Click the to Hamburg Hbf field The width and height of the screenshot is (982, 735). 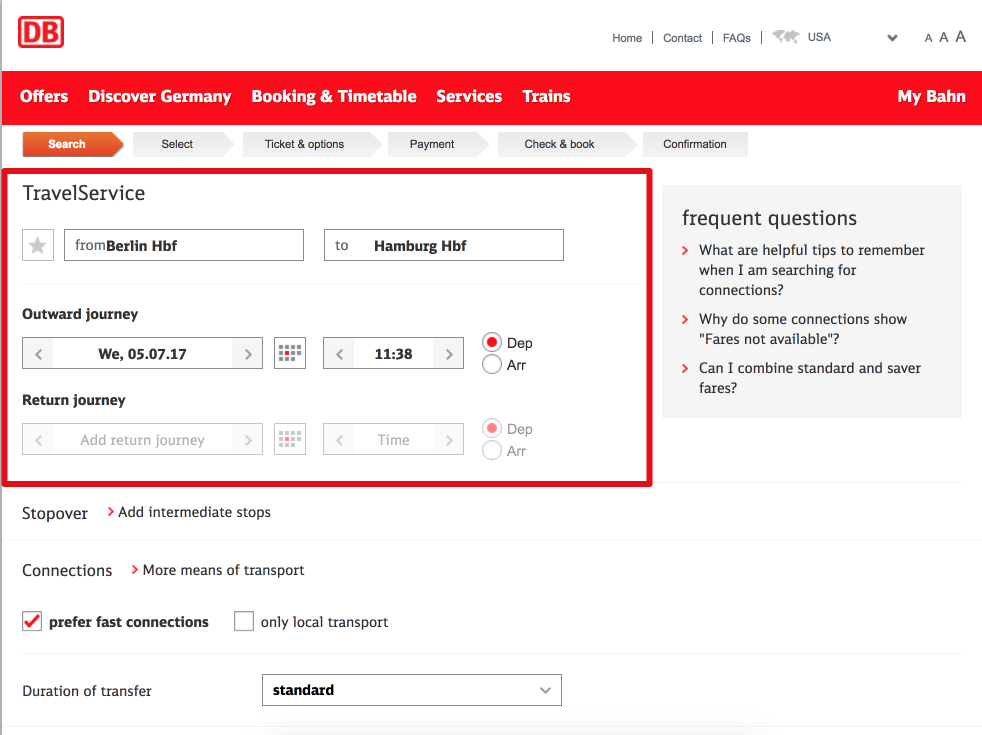pos(443,245)
